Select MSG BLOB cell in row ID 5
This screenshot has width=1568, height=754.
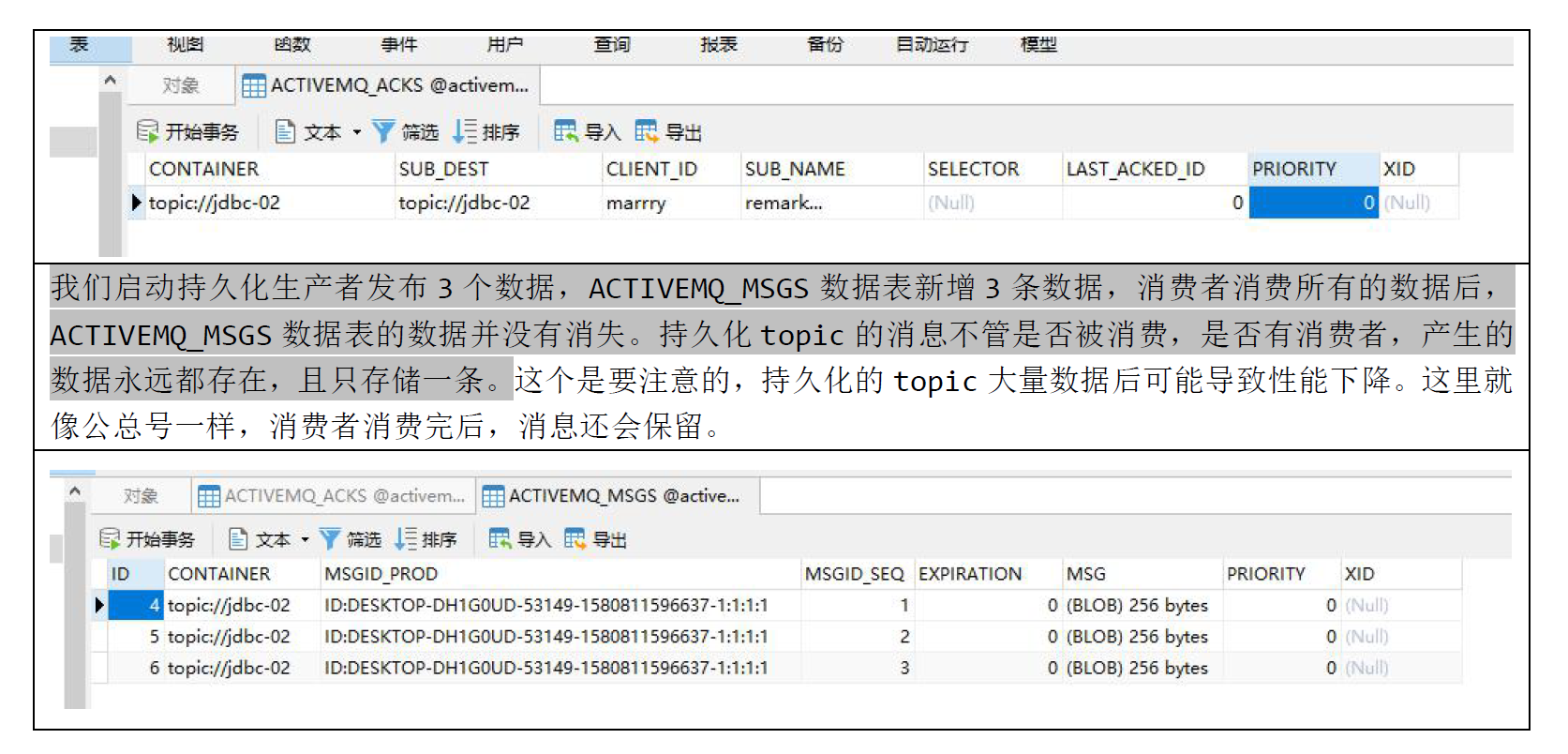[x=1142, y=637]
